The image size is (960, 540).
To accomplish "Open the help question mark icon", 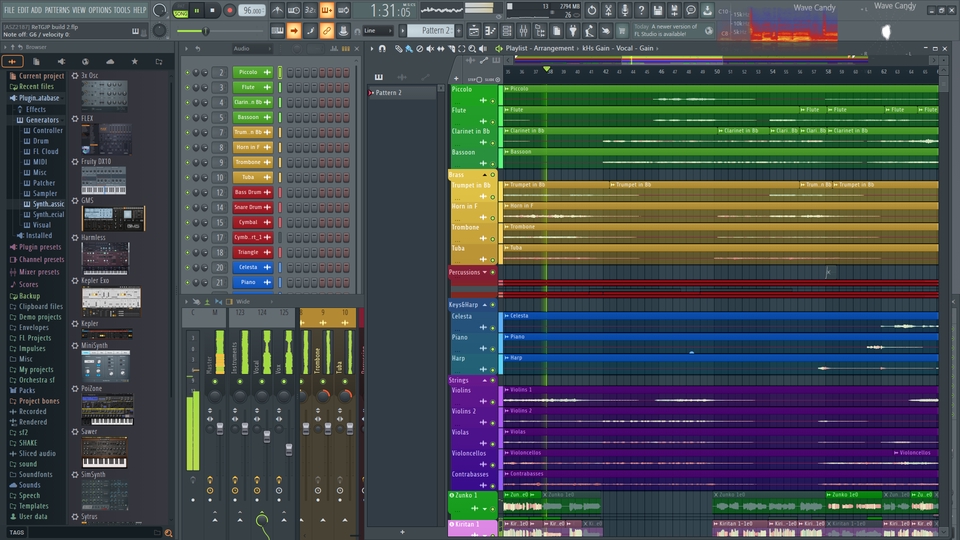I will (x=641, y=10).
